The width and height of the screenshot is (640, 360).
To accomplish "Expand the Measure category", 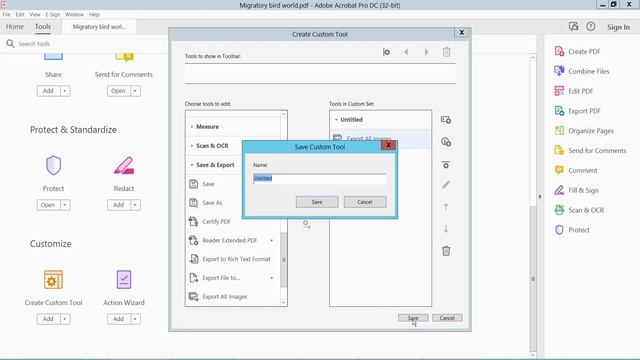I will [x=192, y=127].
